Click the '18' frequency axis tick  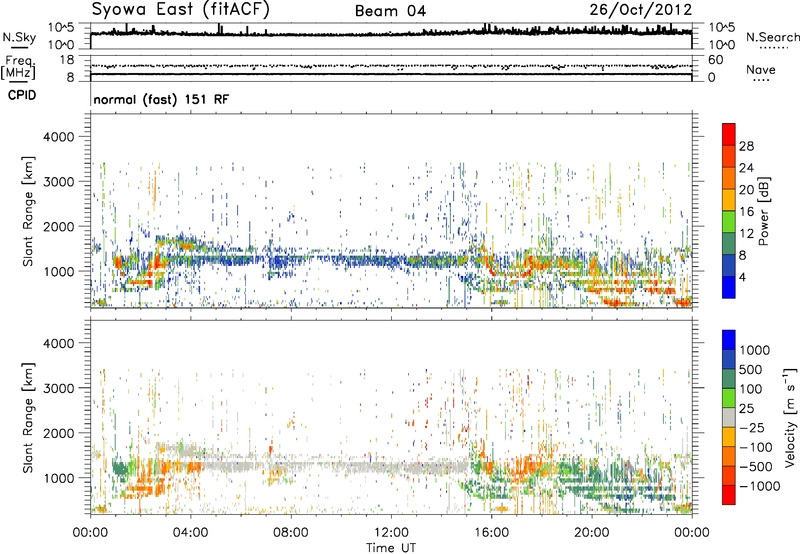point(67,60)
